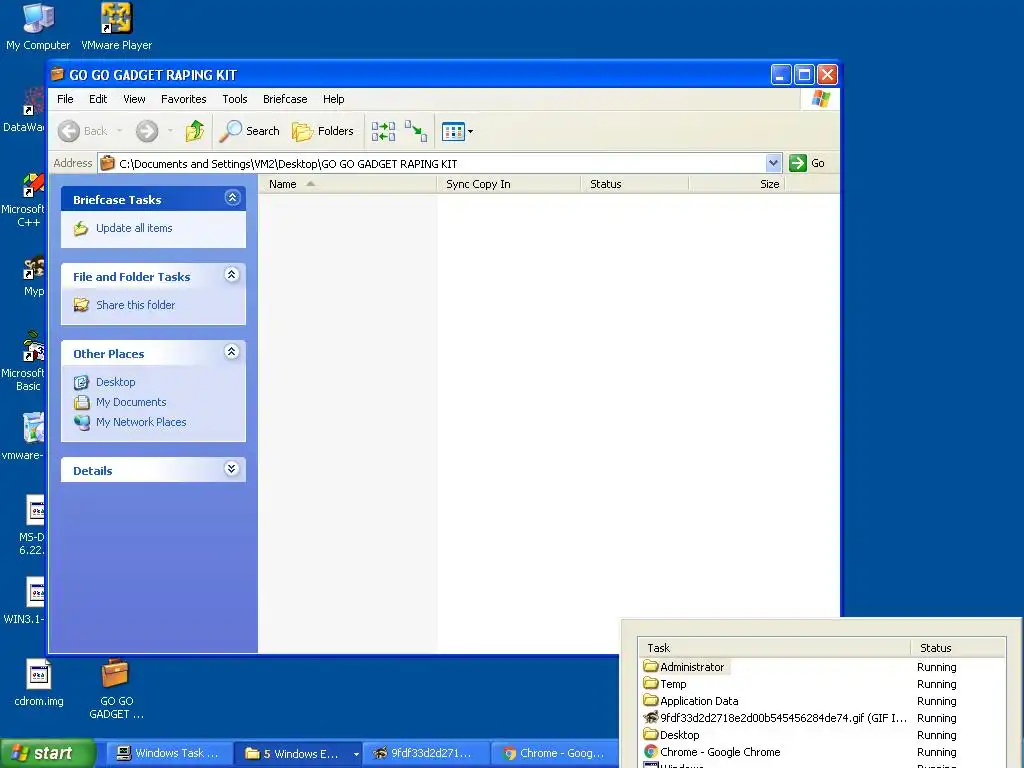1024x768 pixels.
Task: Select Application Data task row
Action: [x=822, y=701]
